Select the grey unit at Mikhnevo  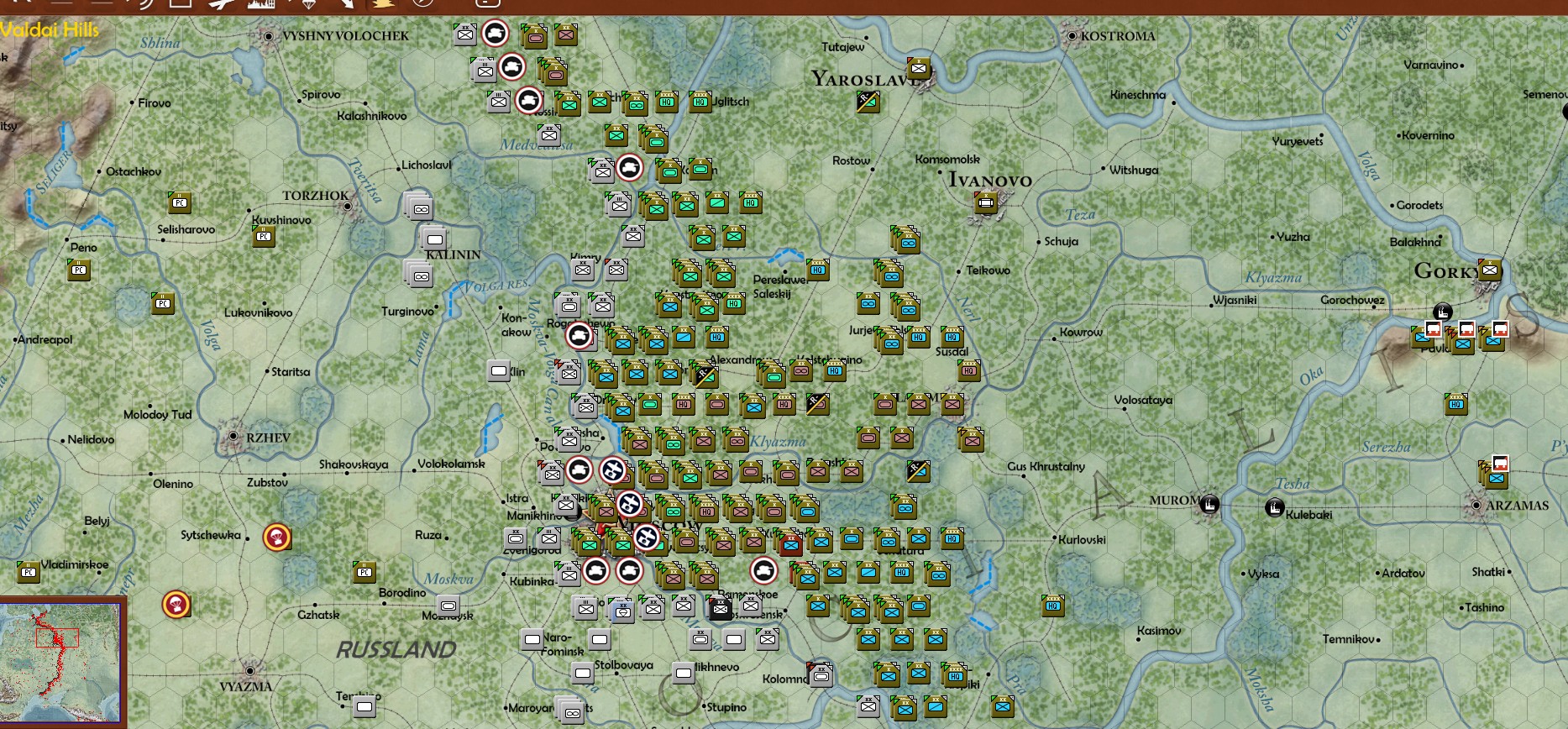tap(684, 673)
